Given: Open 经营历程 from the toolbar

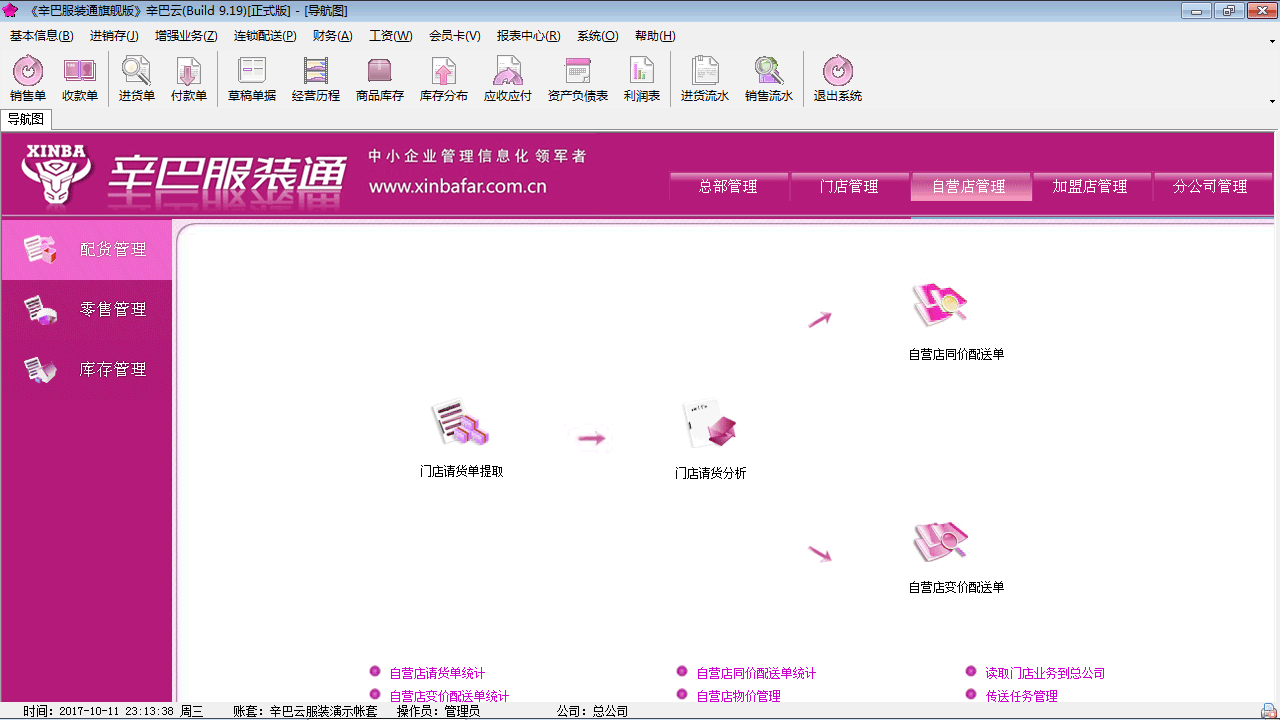Looking at the screenshot, I should click(x=316, y=79).
